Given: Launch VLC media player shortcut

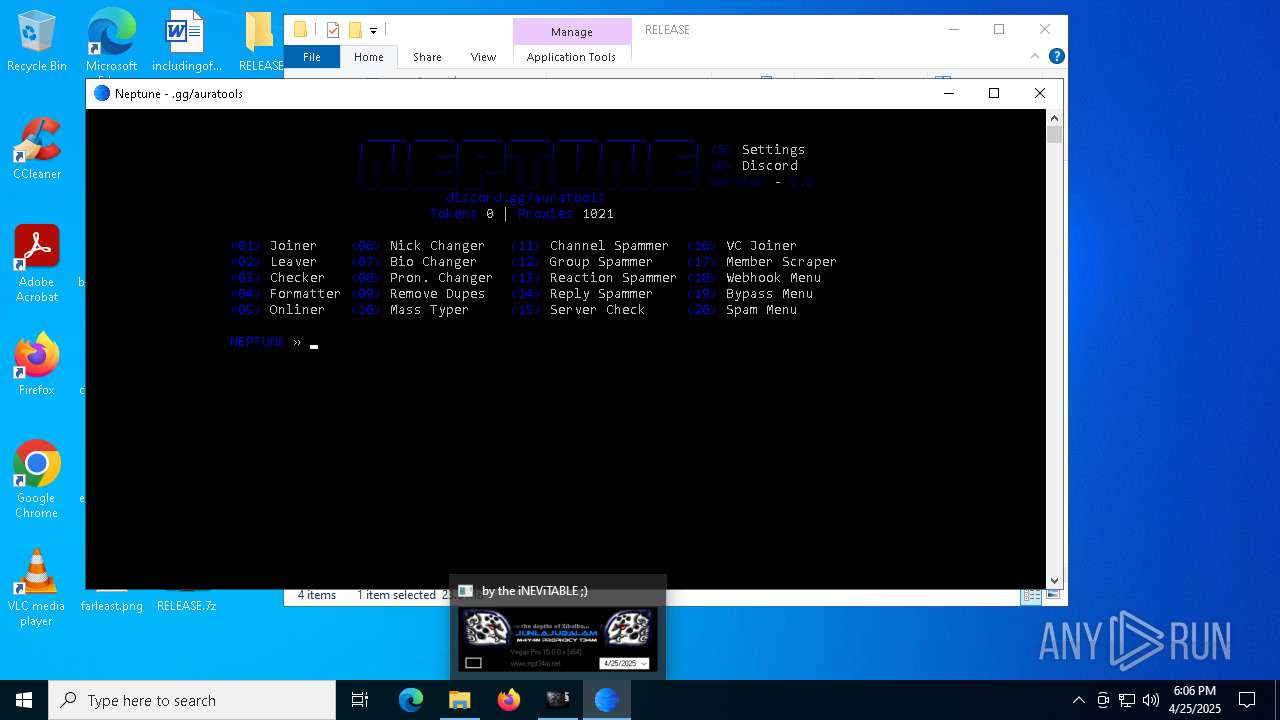Looking at the screenshot, I should pyautogui.click(x=37, y=587).
